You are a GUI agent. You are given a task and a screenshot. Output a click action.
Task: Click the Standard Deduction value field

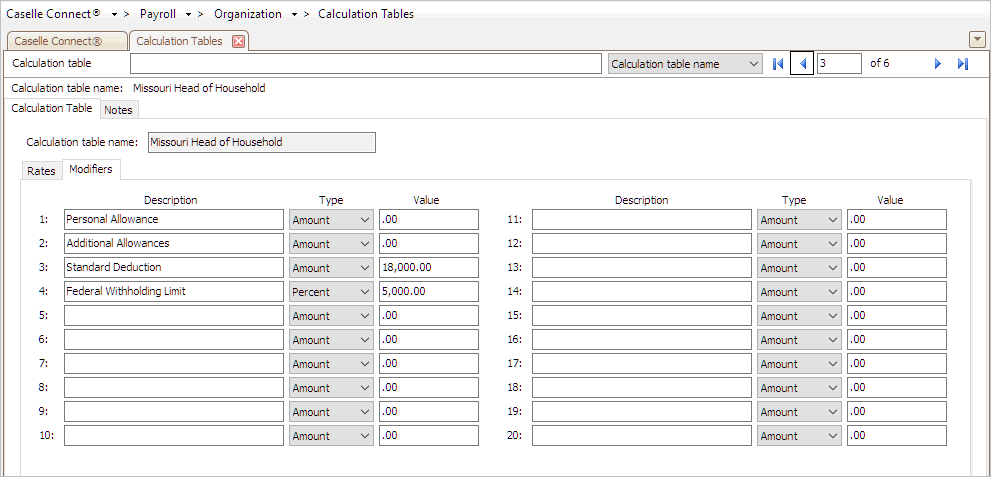(x=429, y=268)
